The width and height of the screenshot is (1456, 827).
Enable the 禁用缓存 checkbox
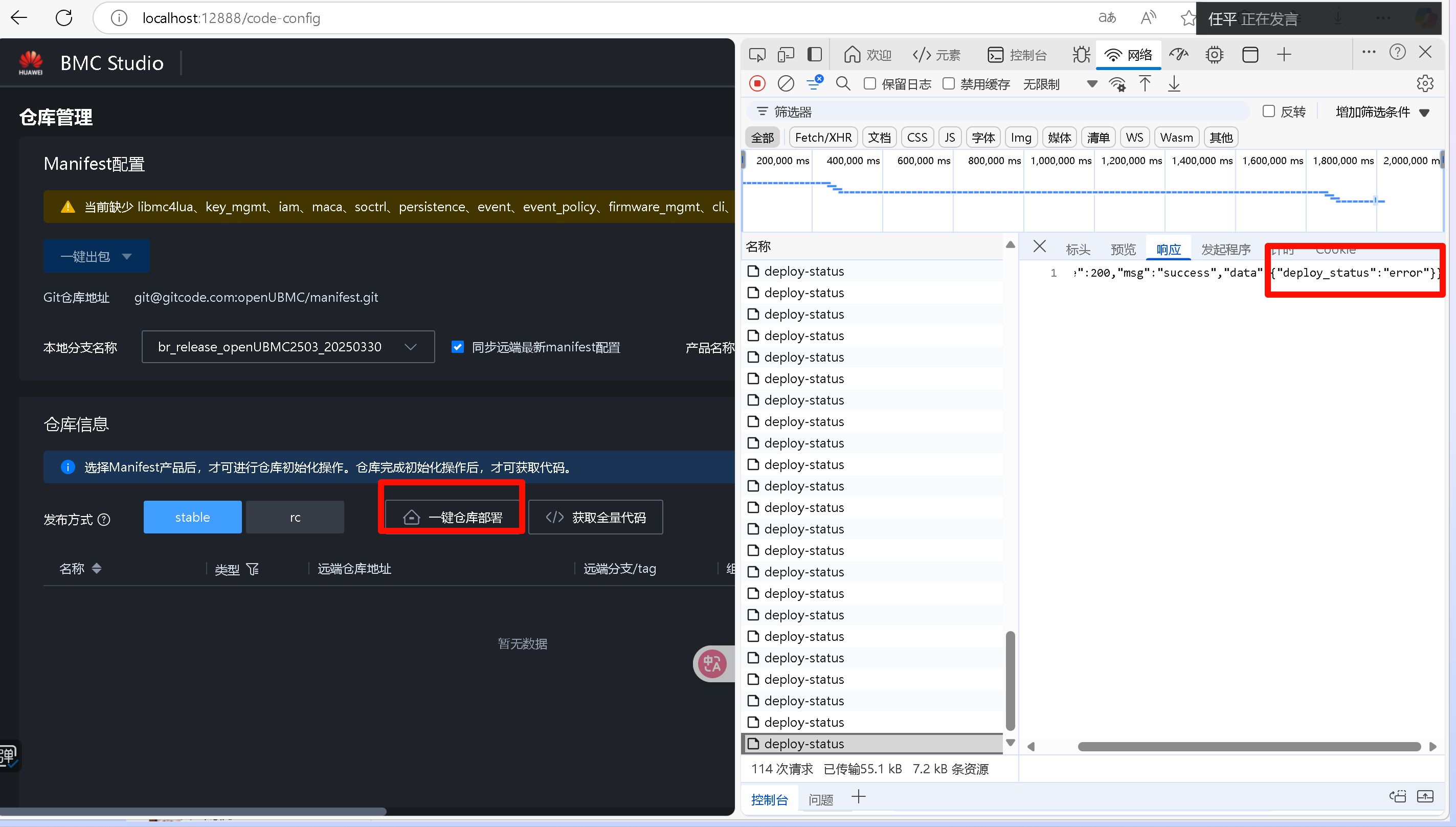948,83
